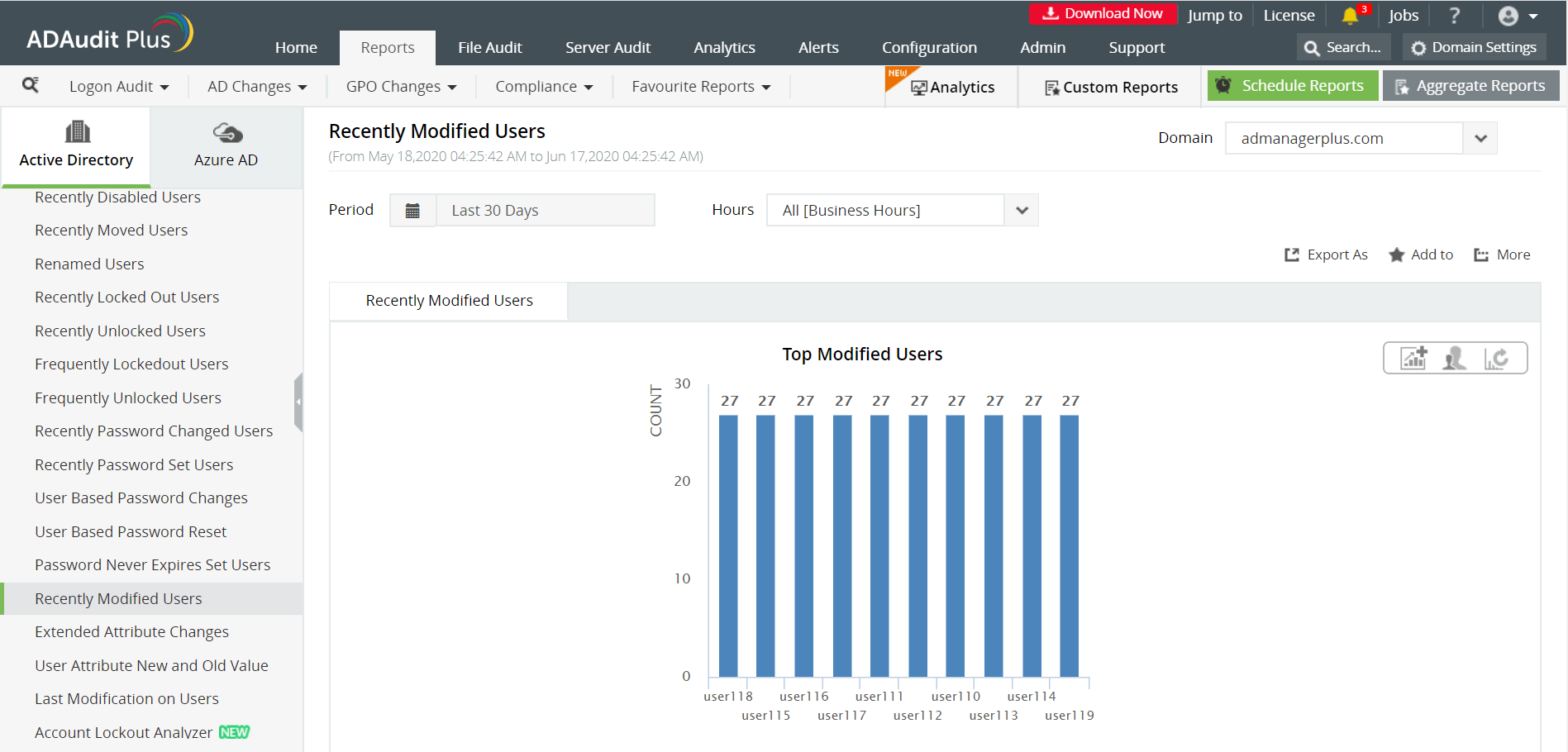Screen dimensions: 1568x752
Task: Switch to the Server Audit tab
Action: (x=608, y=48)
